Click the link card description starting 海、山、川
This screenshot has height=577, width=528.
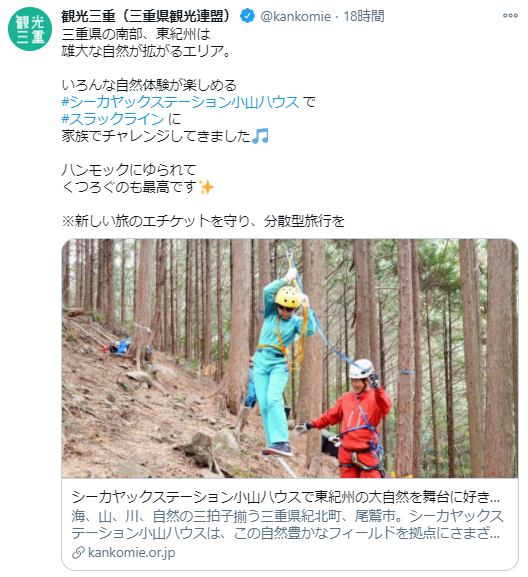pyautogui.click(x=287, y=524)
